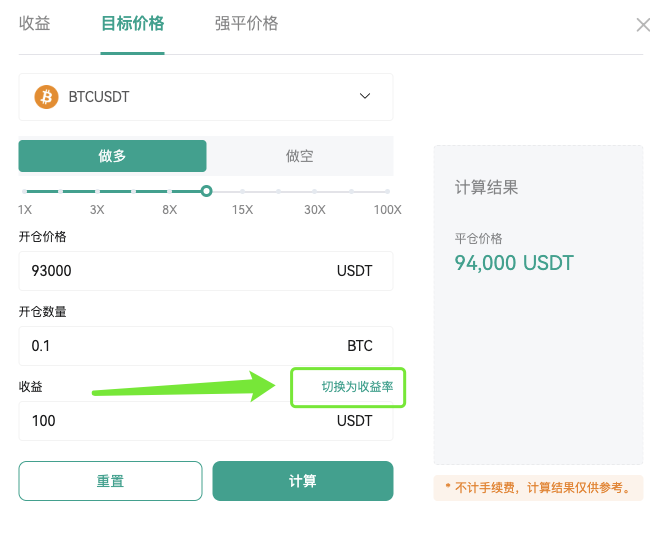The height and width of the screenshot is (548, 650).
Task: Switch to 做空 short position
Action: pyautogui.click(x=299, y=156)
